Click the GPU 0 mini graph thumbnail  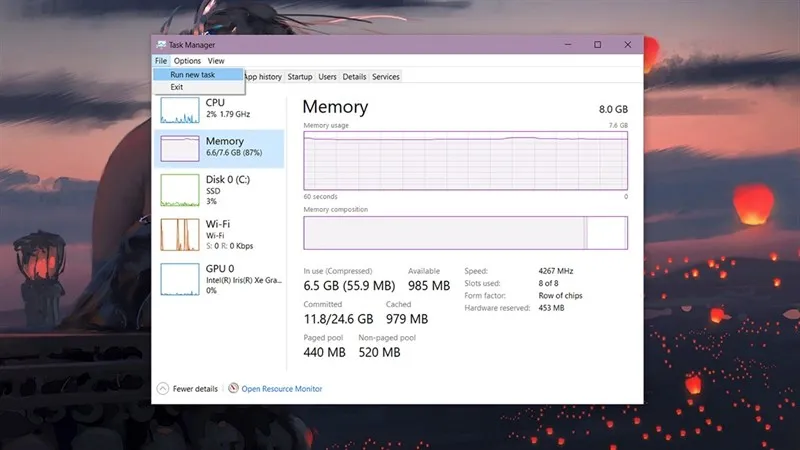click(180, 279)
